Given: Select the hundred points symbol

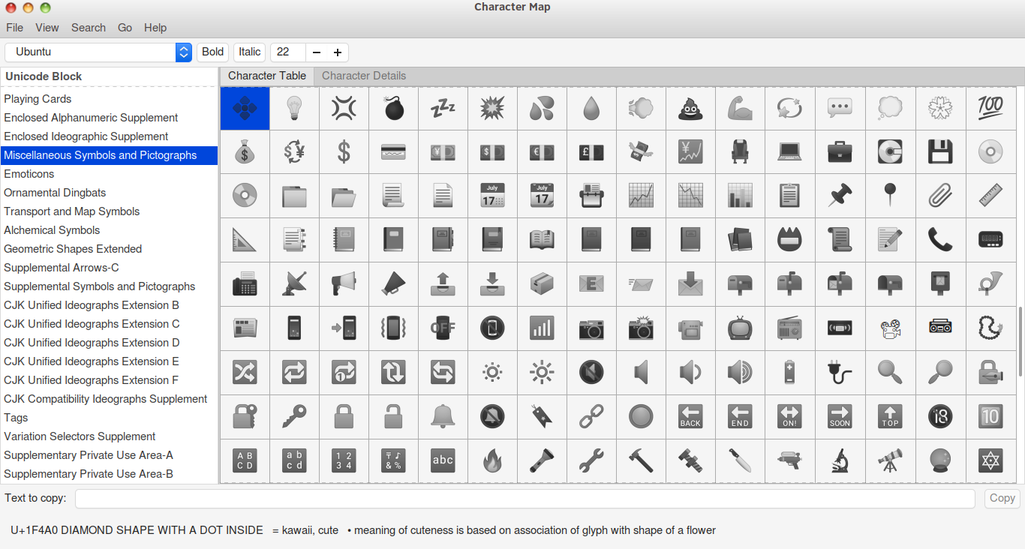Looking at the screenshot, I should pos(990,108).
